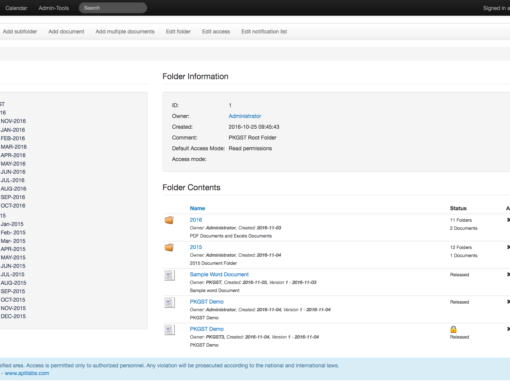Screen dimensions: 510x382
Task: Select JUL-2015 in the folder tree
Action: [13, 274]
